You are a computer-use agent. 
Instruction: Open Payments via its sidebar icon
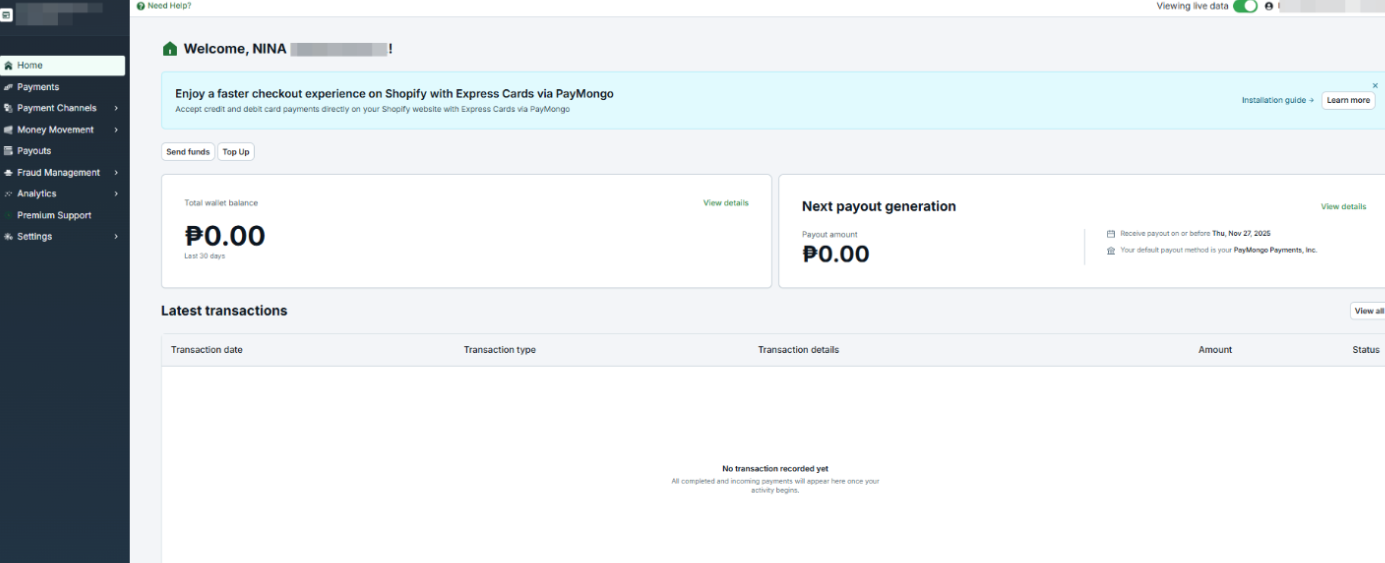(8, 87)
